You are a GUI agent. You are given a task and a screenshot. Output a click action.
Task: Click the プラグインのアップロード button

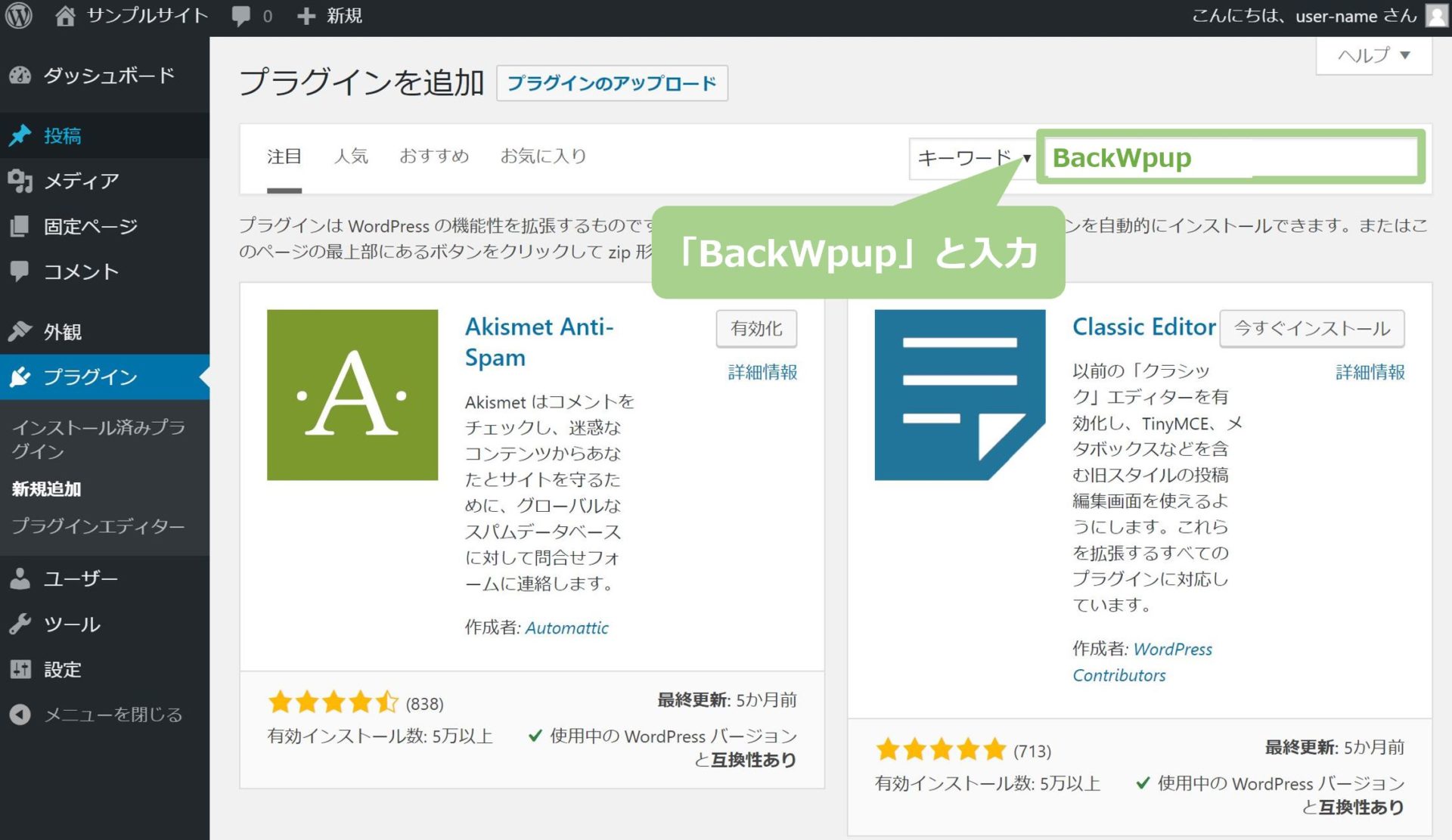tap(613, 83)
